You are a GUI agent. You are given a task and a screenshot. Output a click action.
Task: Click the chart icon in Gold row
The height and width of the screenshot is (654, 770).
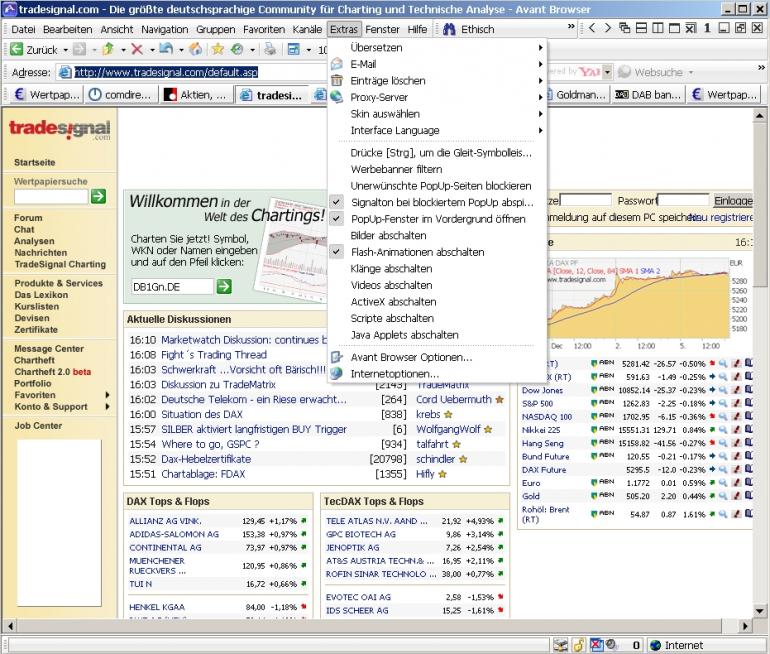[x=736, y=496]
